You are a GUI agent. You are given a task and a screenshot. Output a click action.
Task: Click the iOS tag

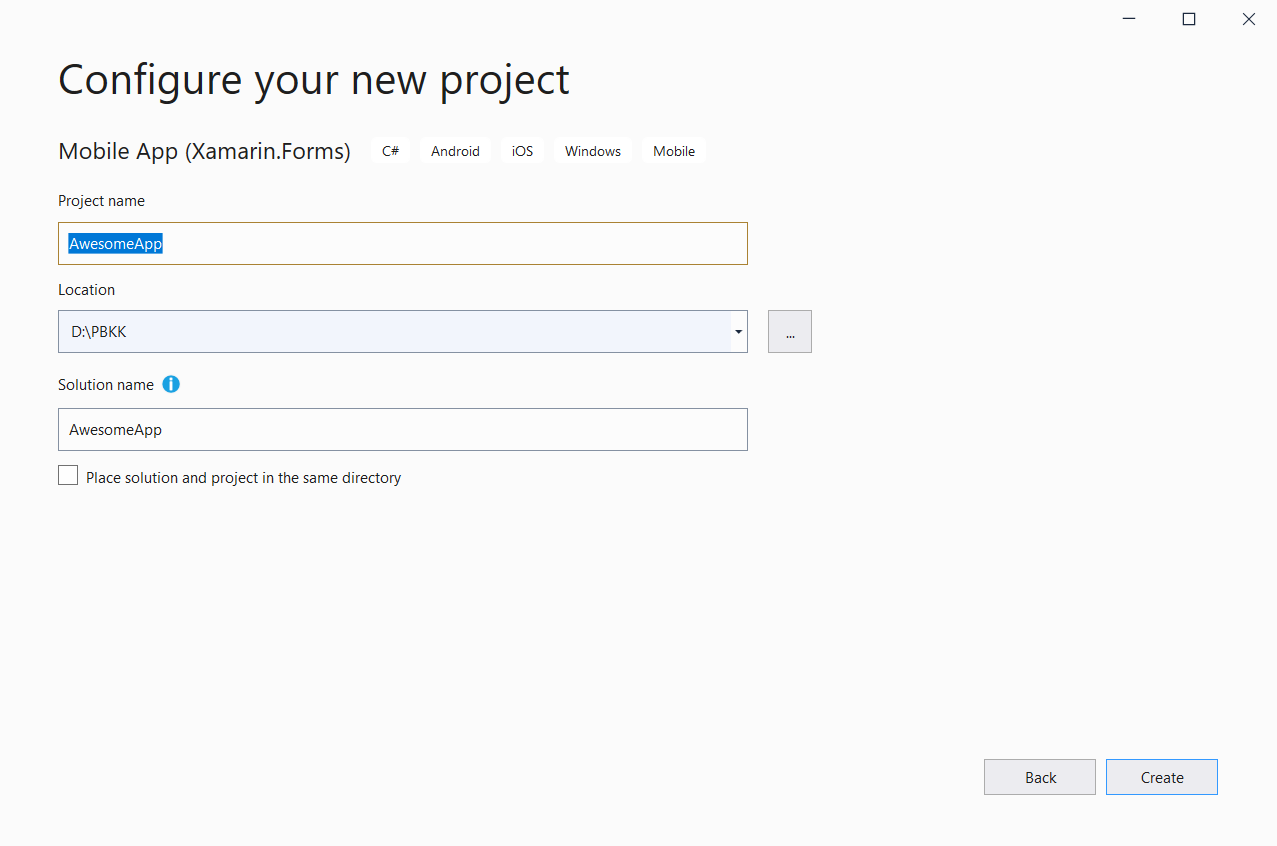[x=522, y=151]
